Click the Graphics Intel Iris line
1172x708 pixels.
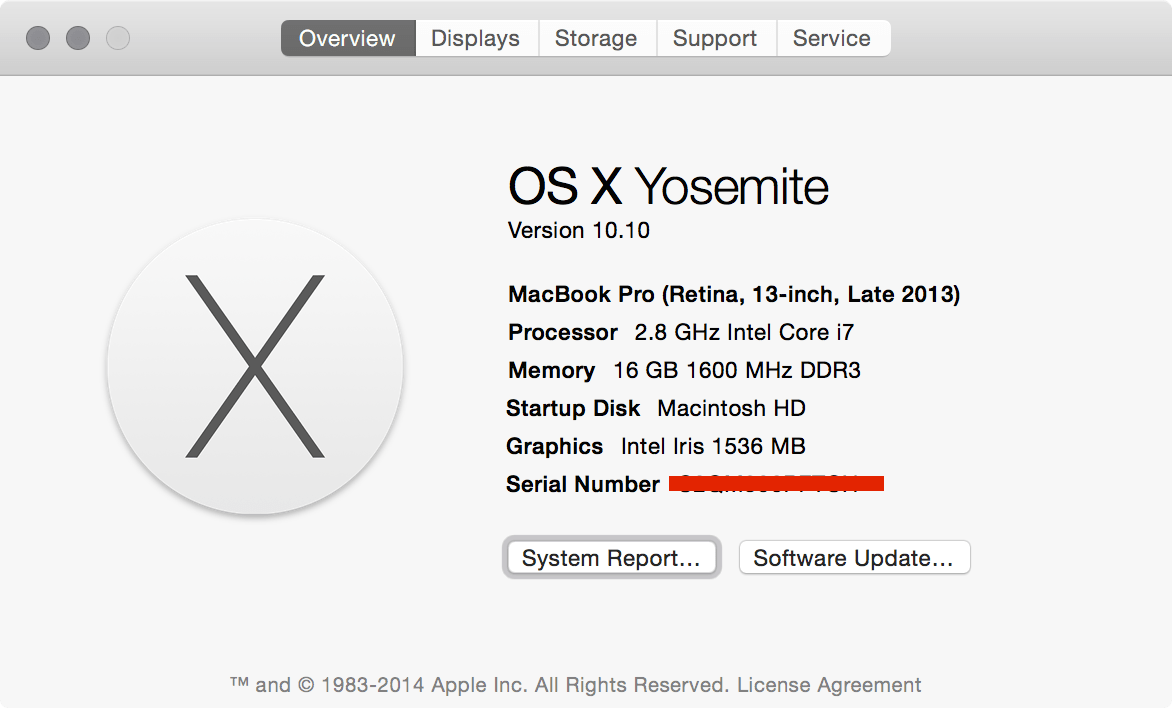(655, 446)
